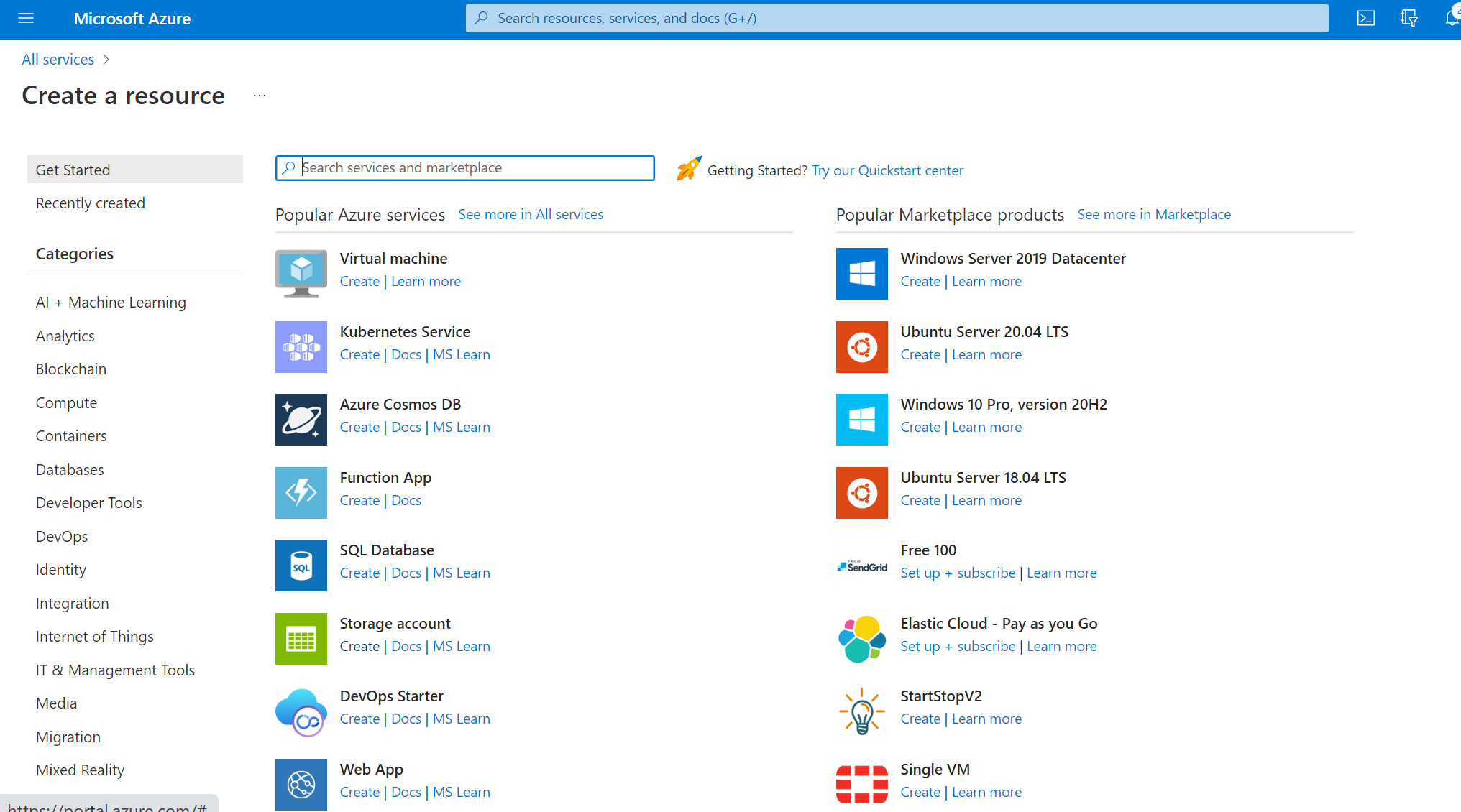Viewport: 1461px width, 812px height.
Task: Open See more in Marketplace
Action: pos(1153,214)
